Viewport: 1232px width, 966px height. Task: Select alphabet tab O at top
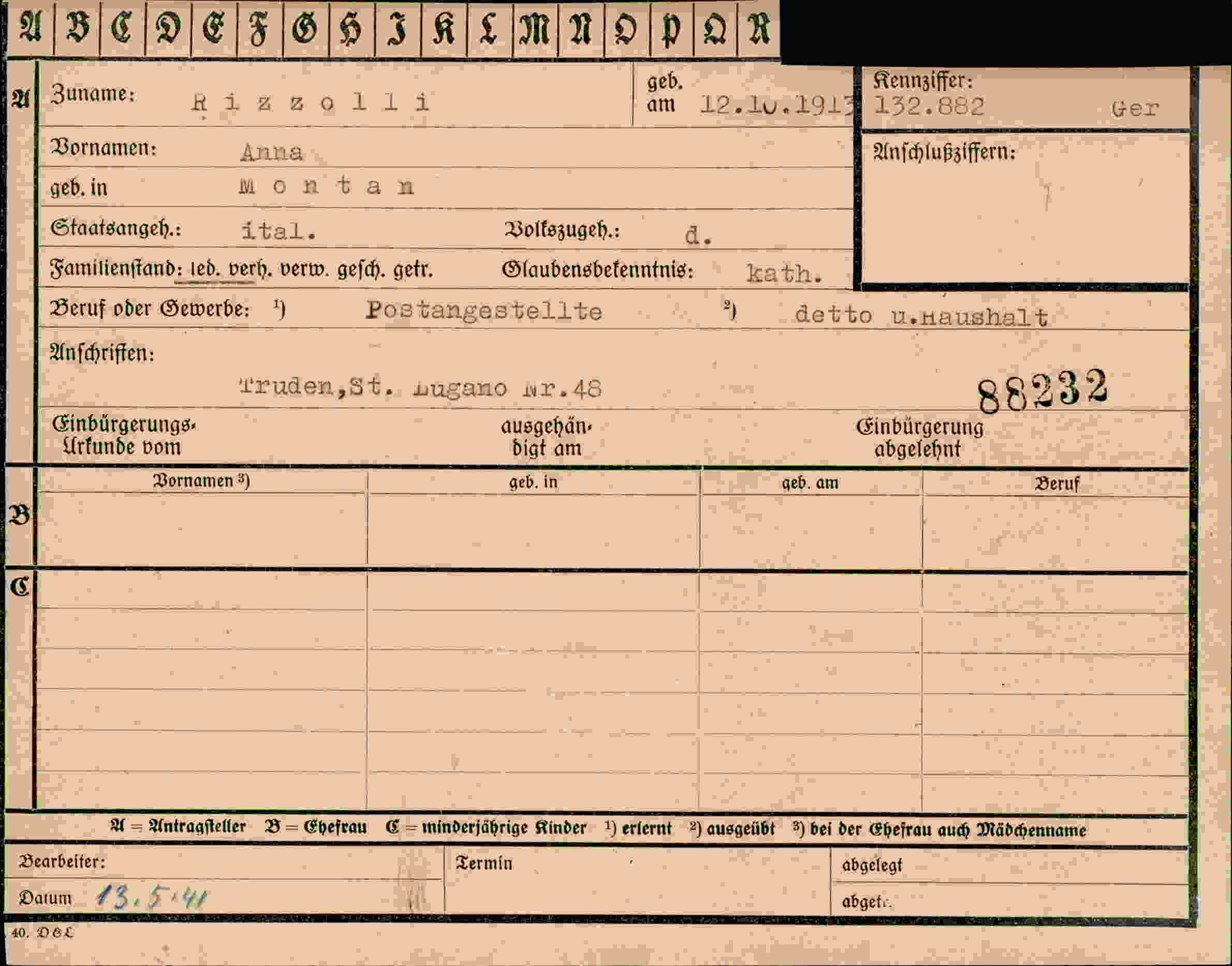click(x=627, y=28)
